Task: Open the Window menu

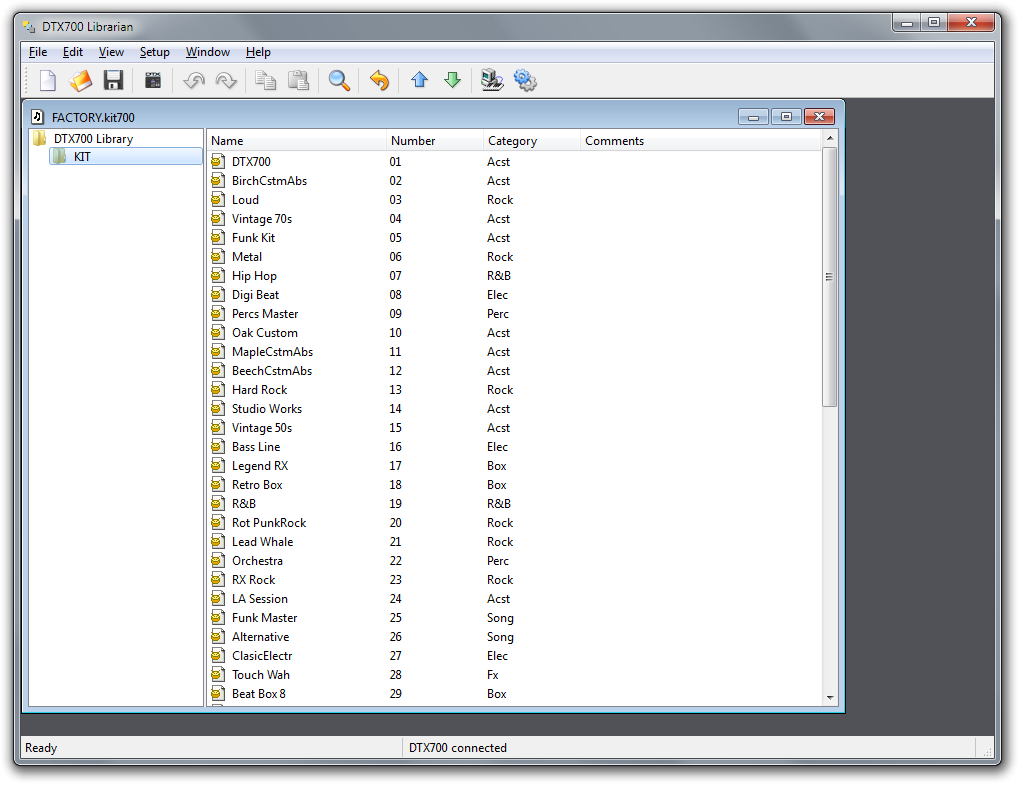Action: pos(207,52)
